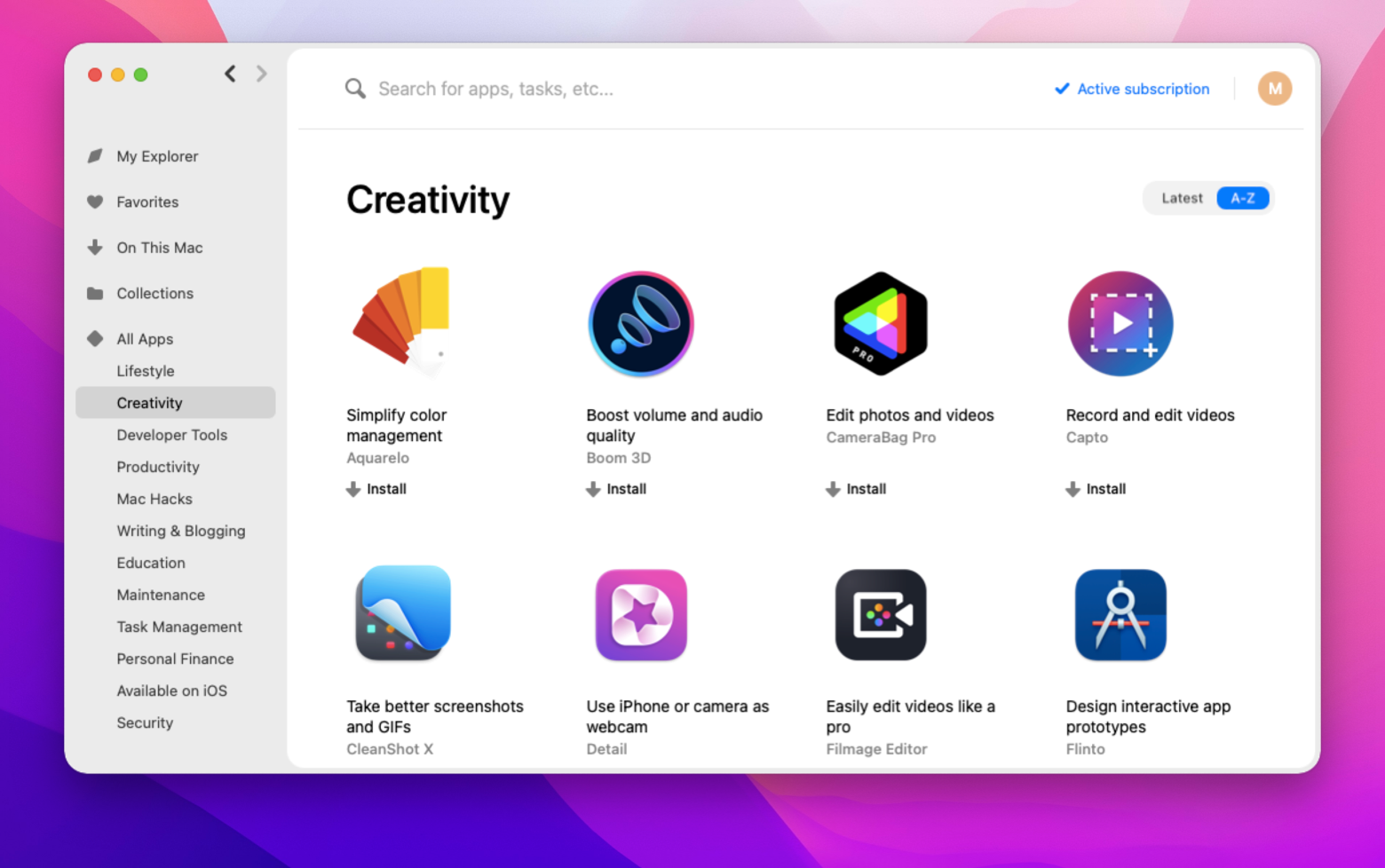Open My Explorer in sidebar

tap(157, 156)
